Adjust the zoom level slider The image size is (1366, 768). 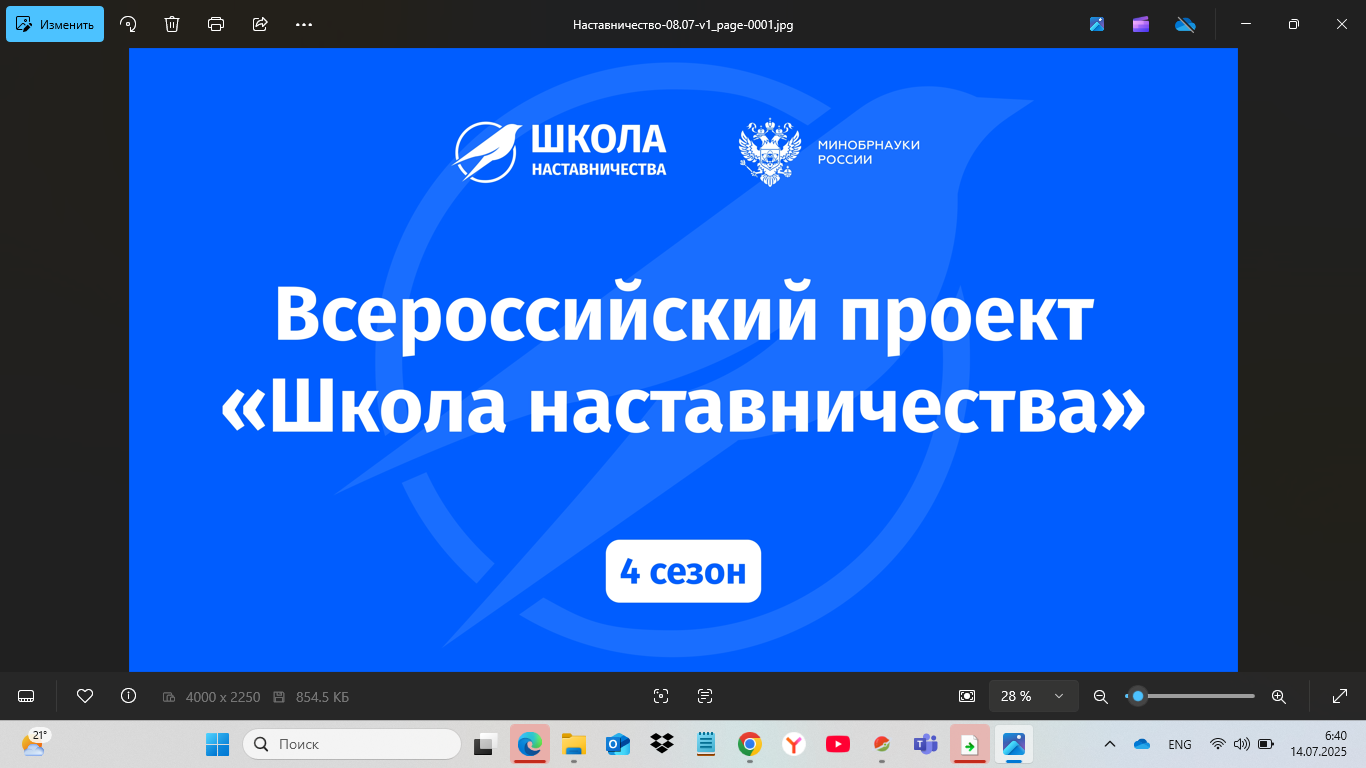click(x=1189, y=696)
